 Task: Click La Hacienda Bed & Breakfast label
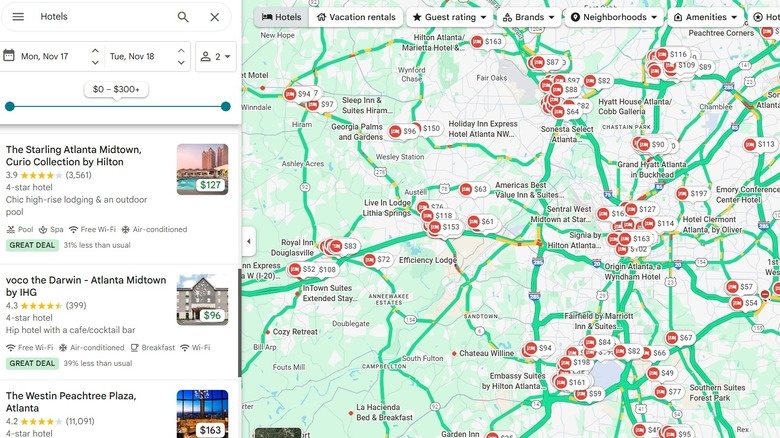pos(384,412)
